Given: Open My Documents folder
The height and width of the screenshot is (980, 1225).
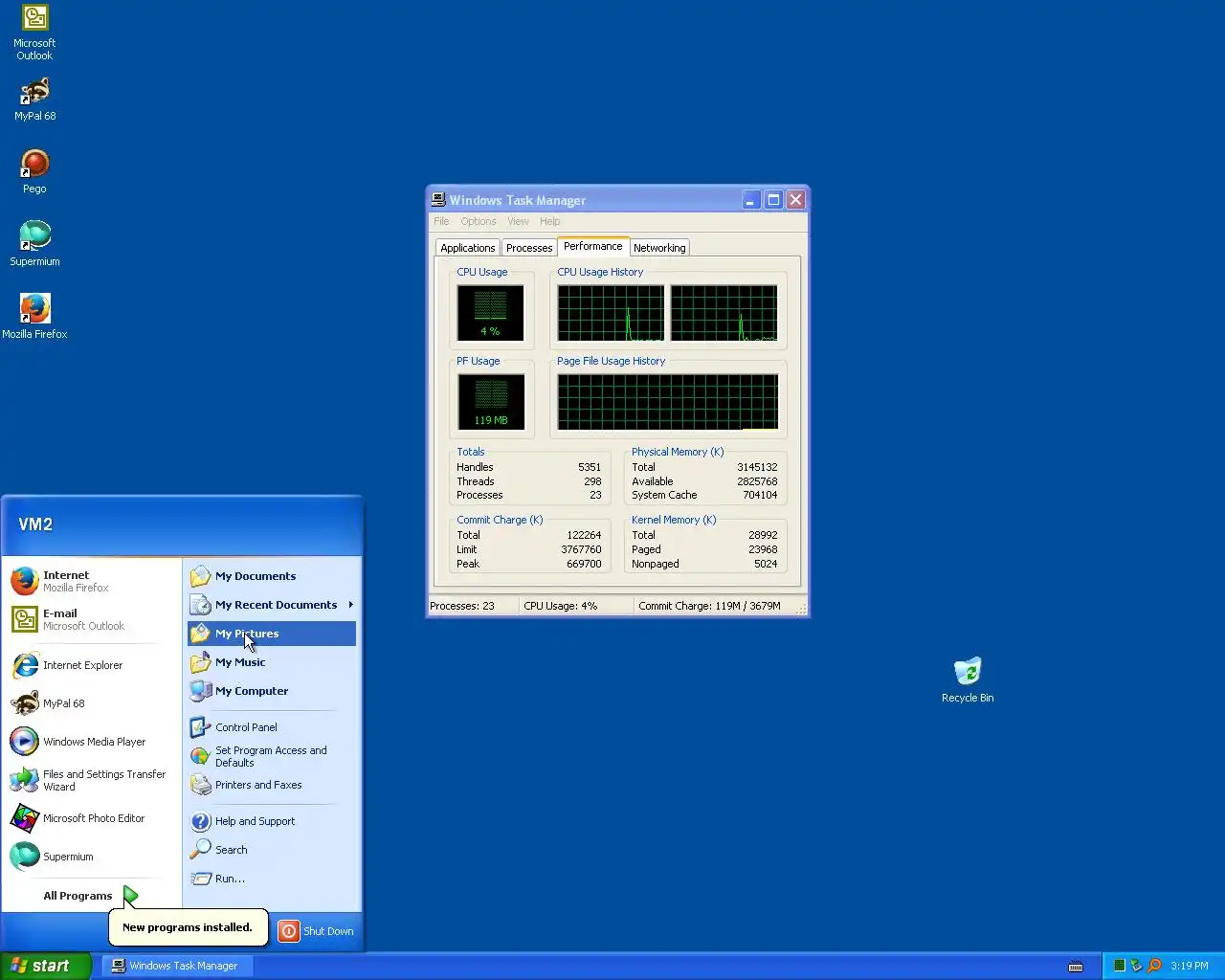Looking at the screenshot, I should (272, 576).
